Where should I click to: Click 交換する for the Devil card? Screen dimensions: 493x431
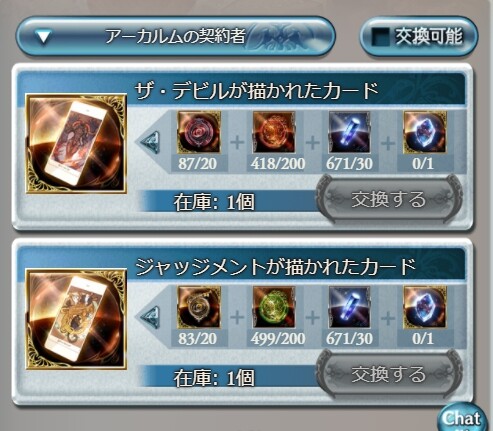[x=389, y=199]
